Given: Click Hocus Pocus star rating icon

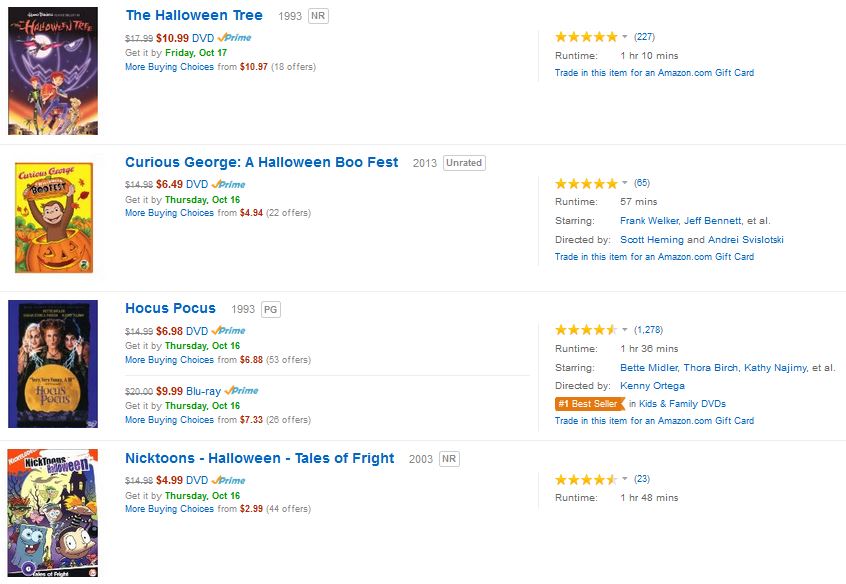Looking at the screenshot, I should [586, 330].
